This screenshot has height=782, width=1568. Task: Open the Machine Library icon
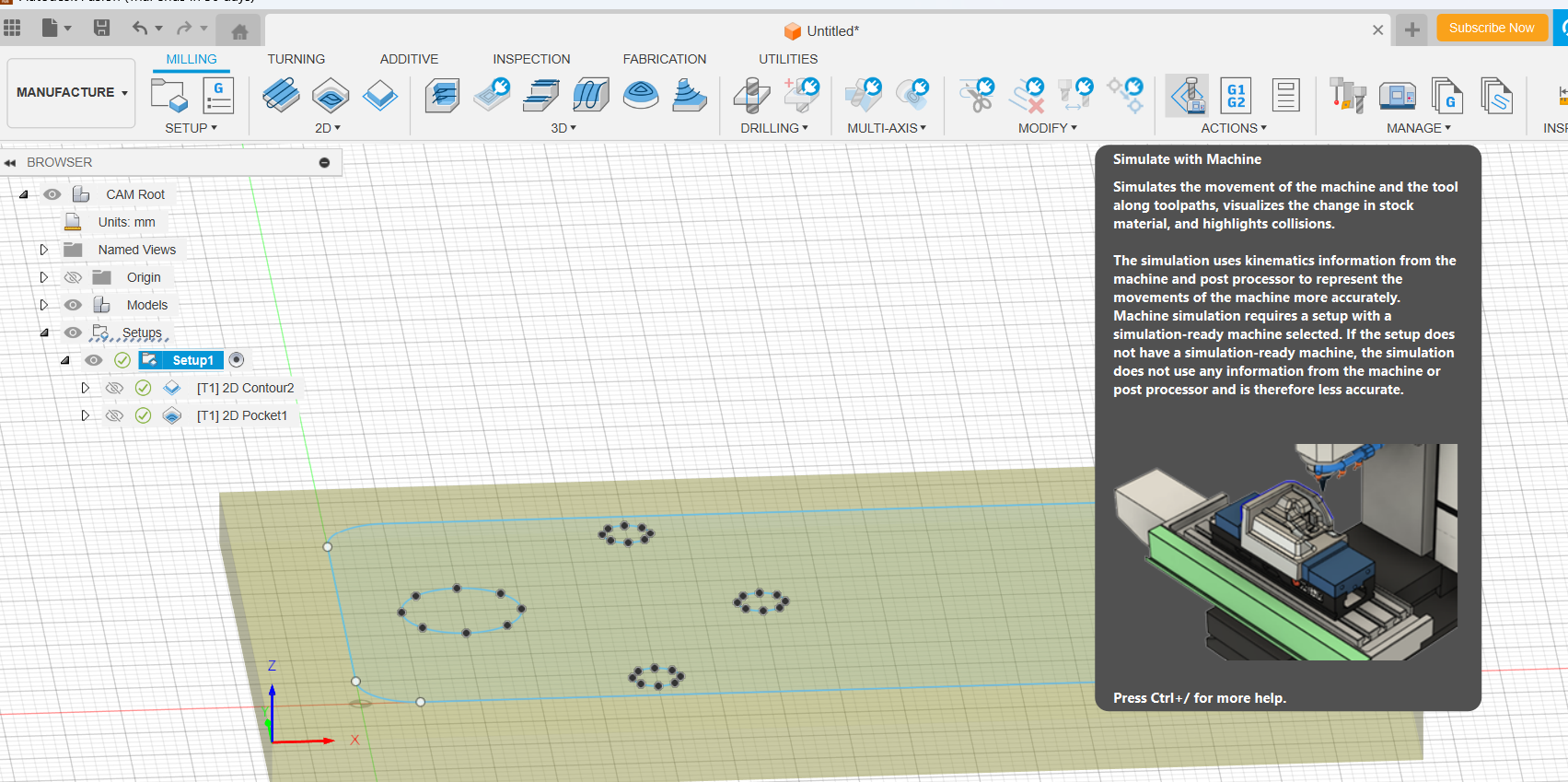1398,94
